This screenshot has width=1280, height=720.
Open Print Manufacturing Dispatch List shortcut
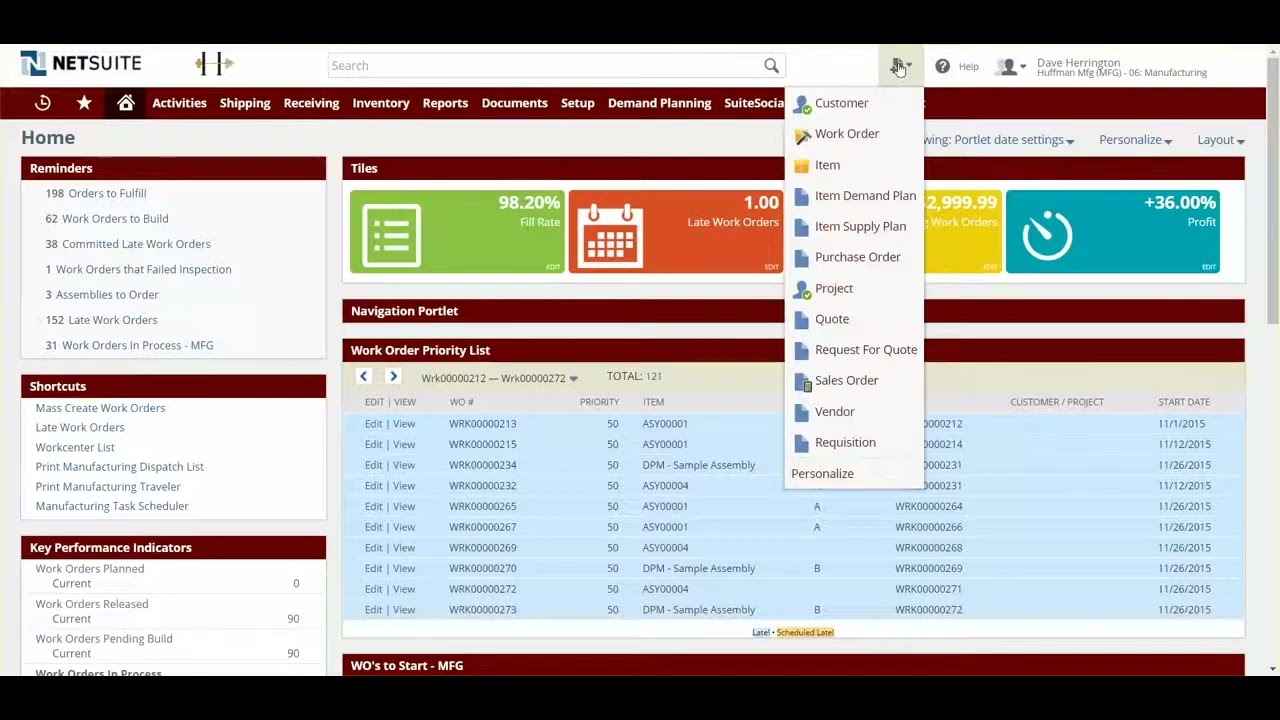(x=119, y=467)
